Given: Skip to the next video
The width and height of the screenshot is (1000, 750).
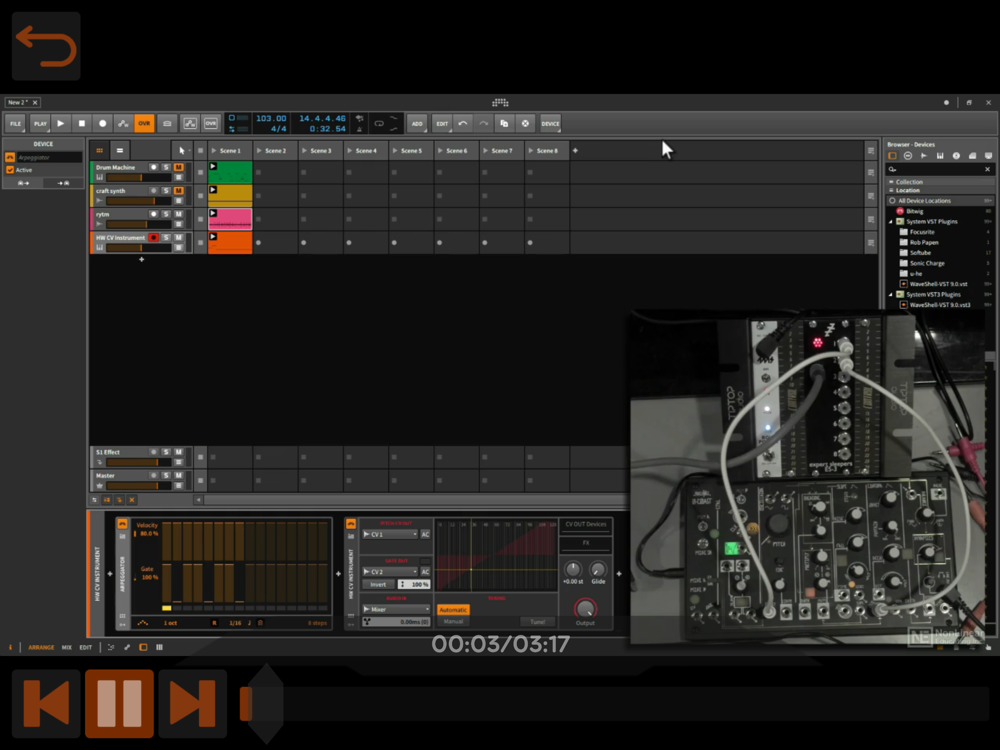Looking at the screenshot, I should (193, 703).
